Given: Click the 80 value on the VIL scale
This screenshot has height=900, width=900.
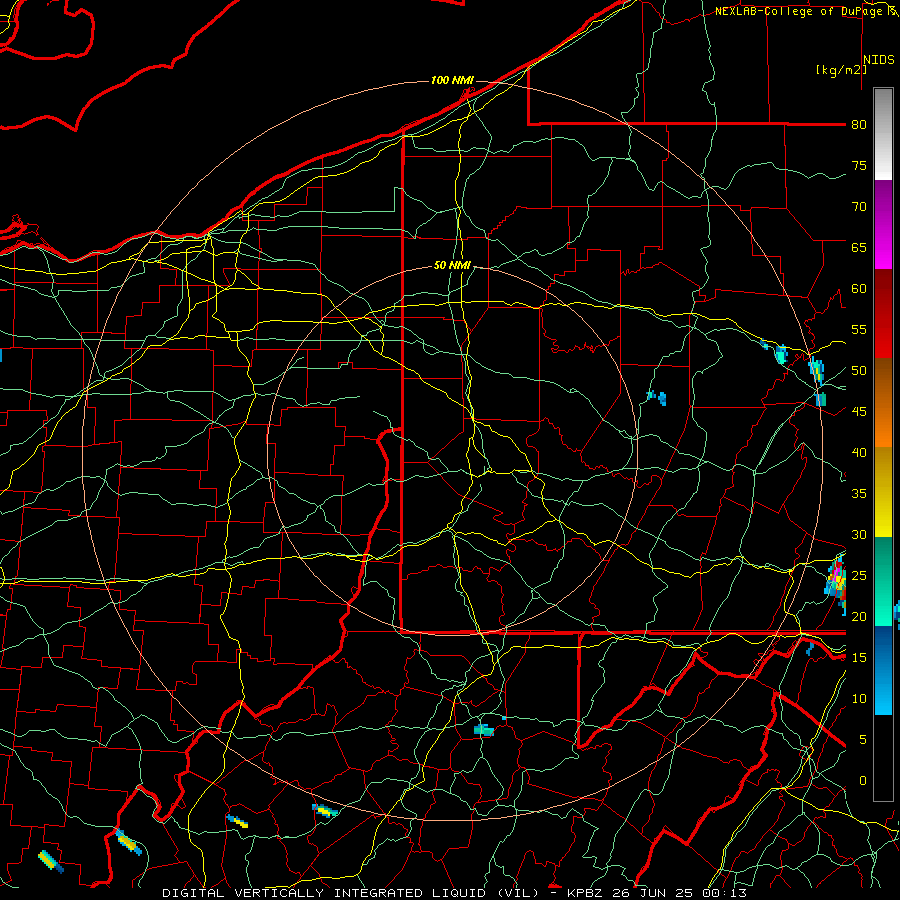Looking at the screenshot, I should point(859,125).
